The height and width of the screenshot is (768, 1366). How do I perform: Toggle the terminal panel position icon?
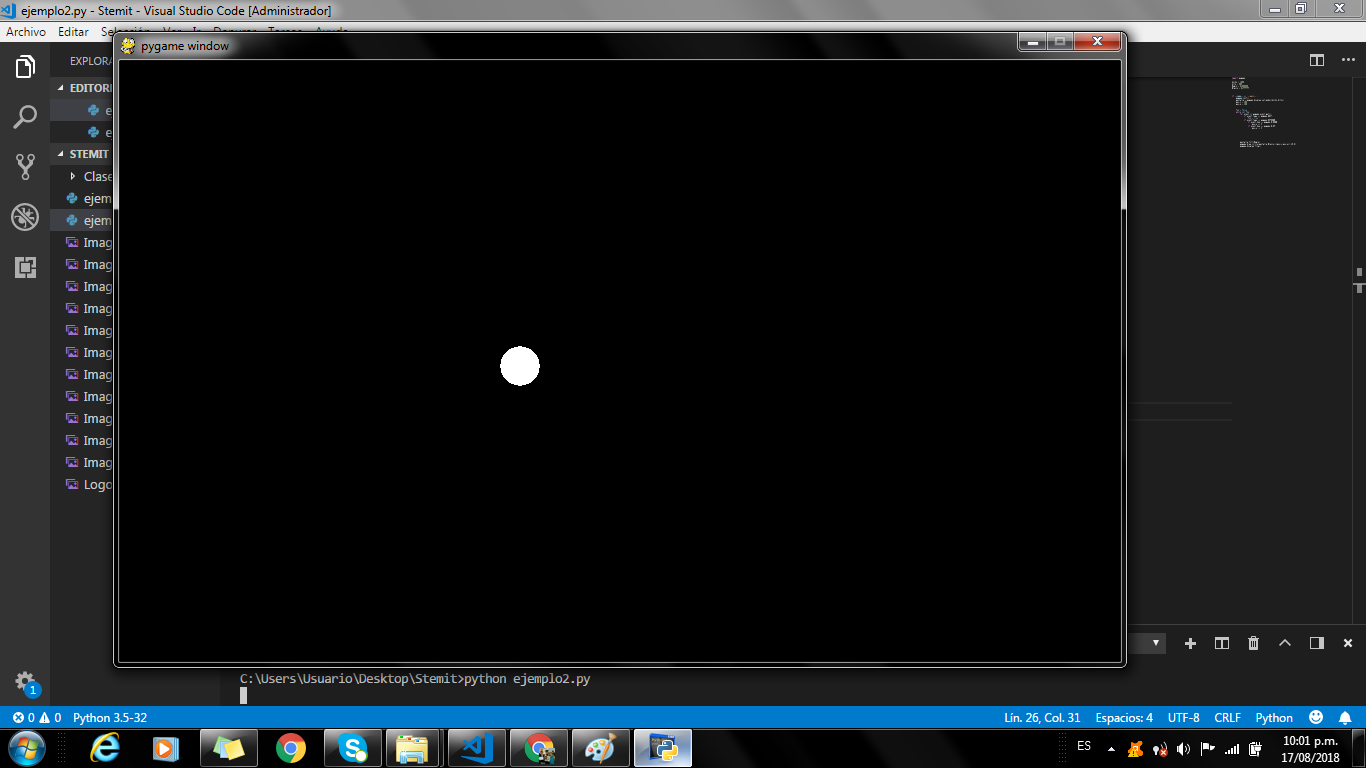[1316, 643]
